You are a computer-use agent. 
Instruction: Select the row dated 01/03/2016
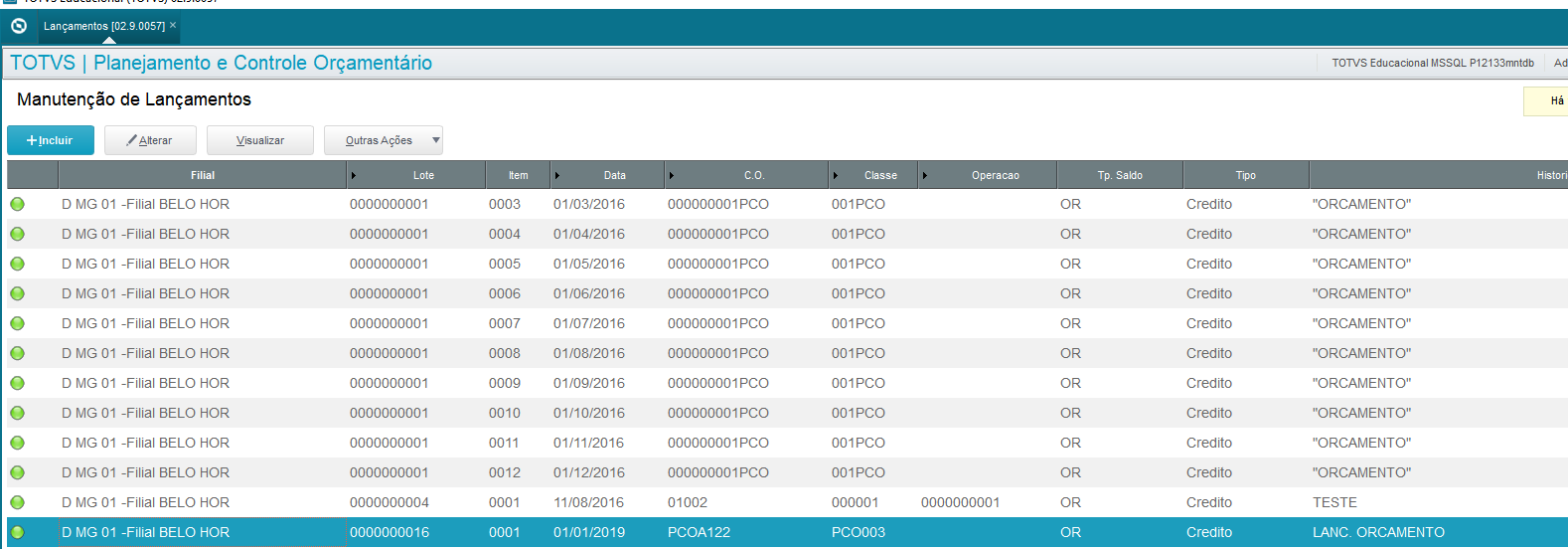787,204
